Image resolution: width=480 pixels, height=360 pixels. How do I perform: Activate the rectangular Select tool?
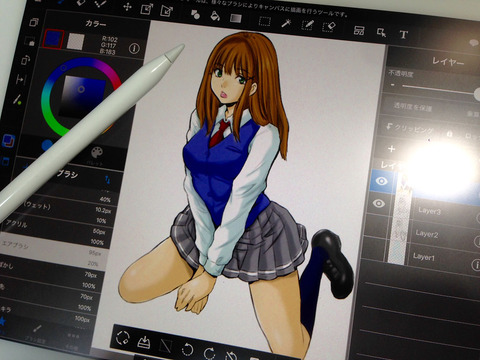tap(265, 21)
